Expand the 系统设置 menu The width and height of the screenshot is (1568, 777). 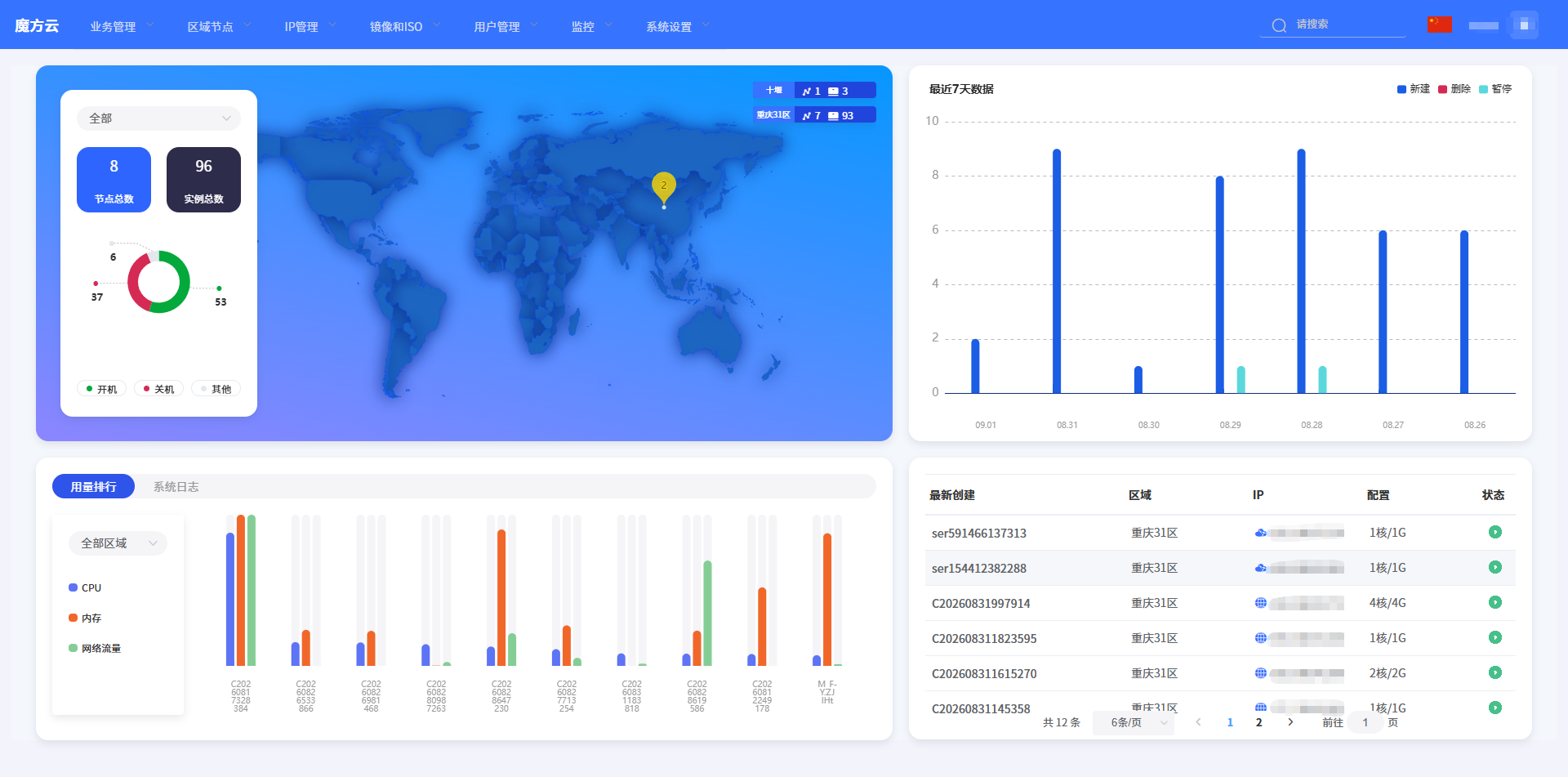point(678,26)
